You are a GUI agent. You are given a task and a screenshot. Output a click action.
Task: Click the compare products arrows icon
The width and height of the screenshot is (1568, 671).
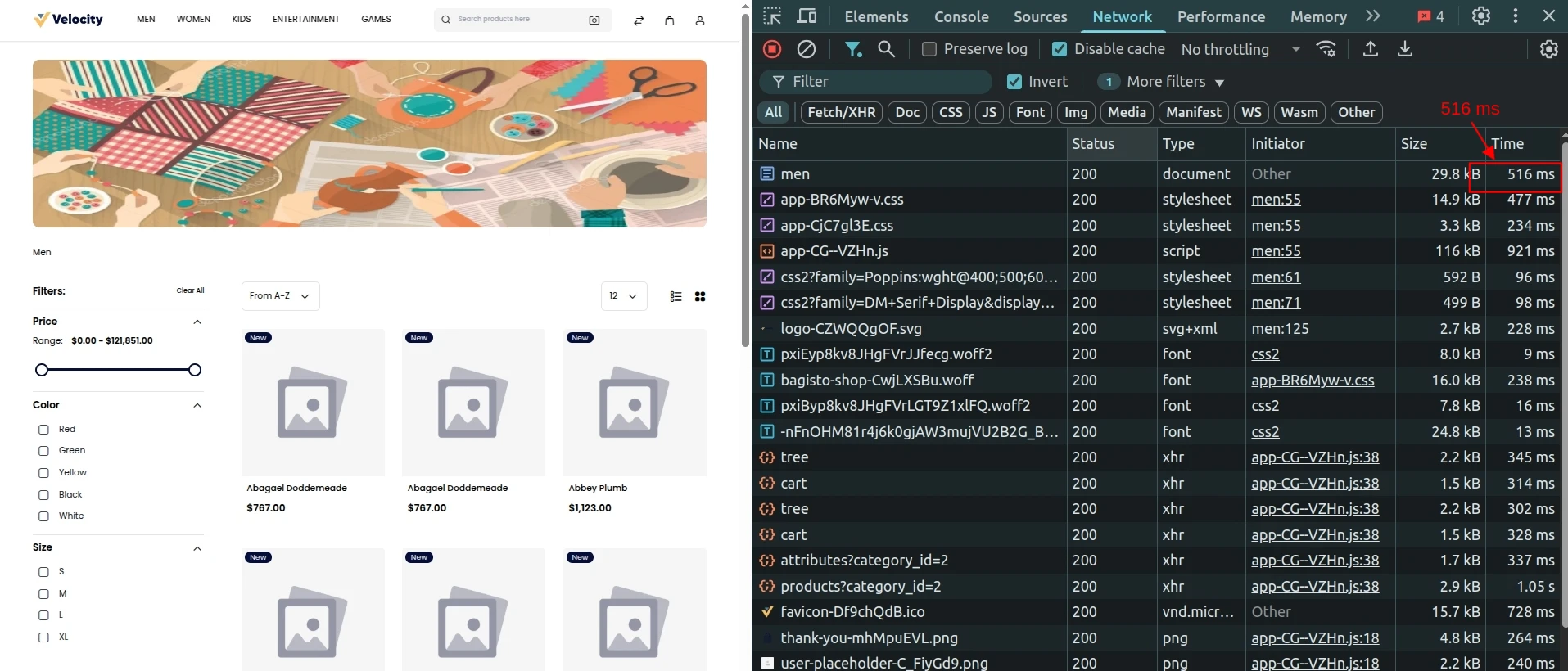click(639, 20)
